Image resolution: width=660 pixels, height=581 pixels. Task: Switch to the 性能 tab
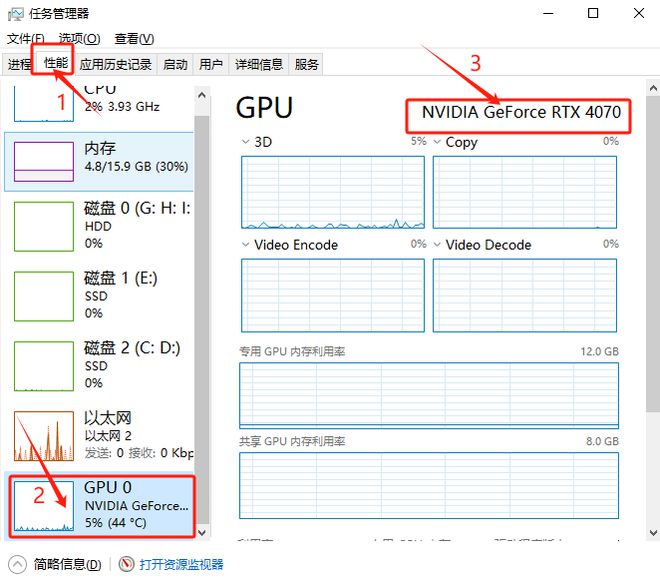point(56,64)
